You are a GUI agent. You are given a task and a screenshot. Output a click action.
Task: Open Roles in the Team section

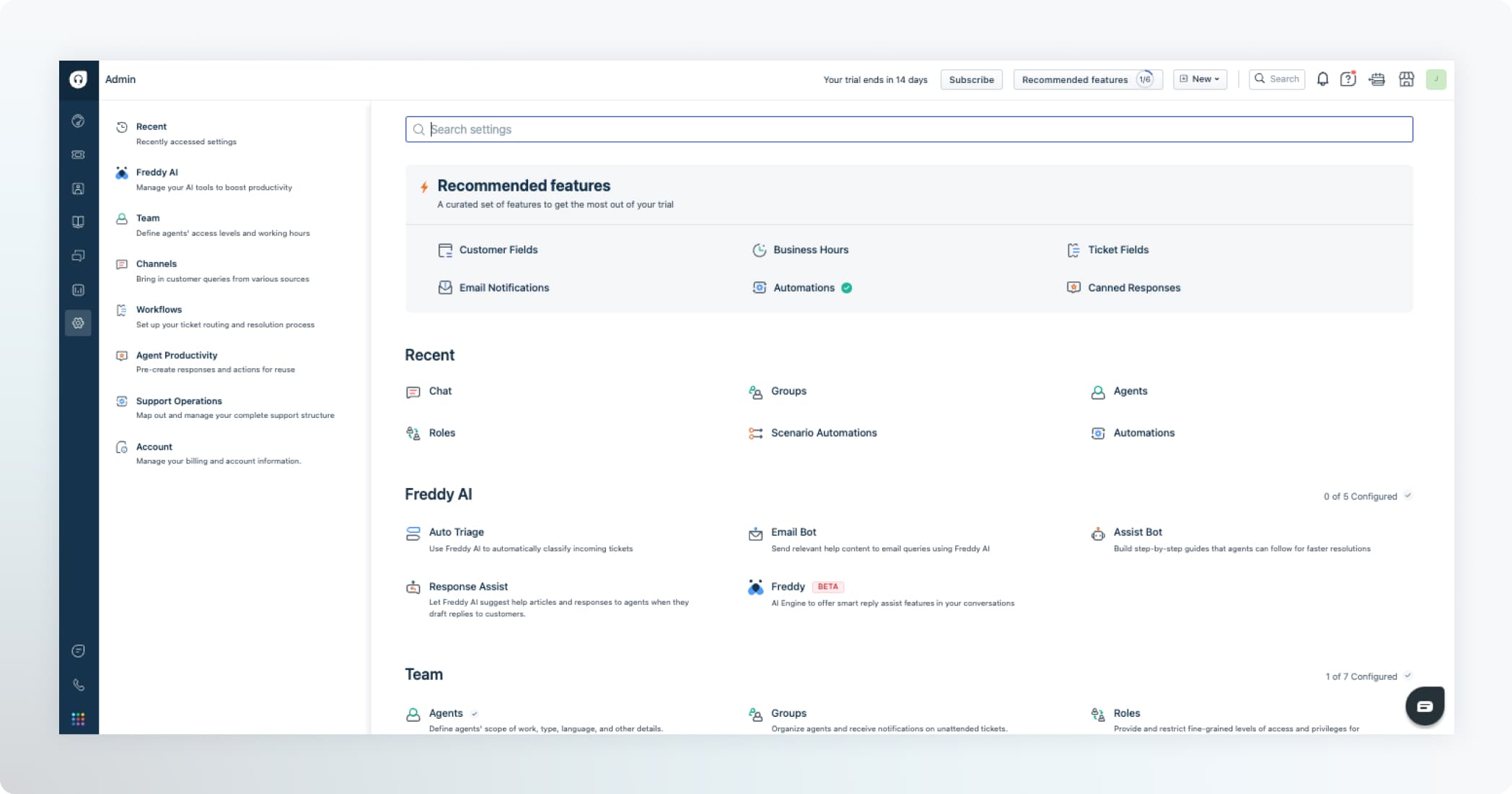1127,713
